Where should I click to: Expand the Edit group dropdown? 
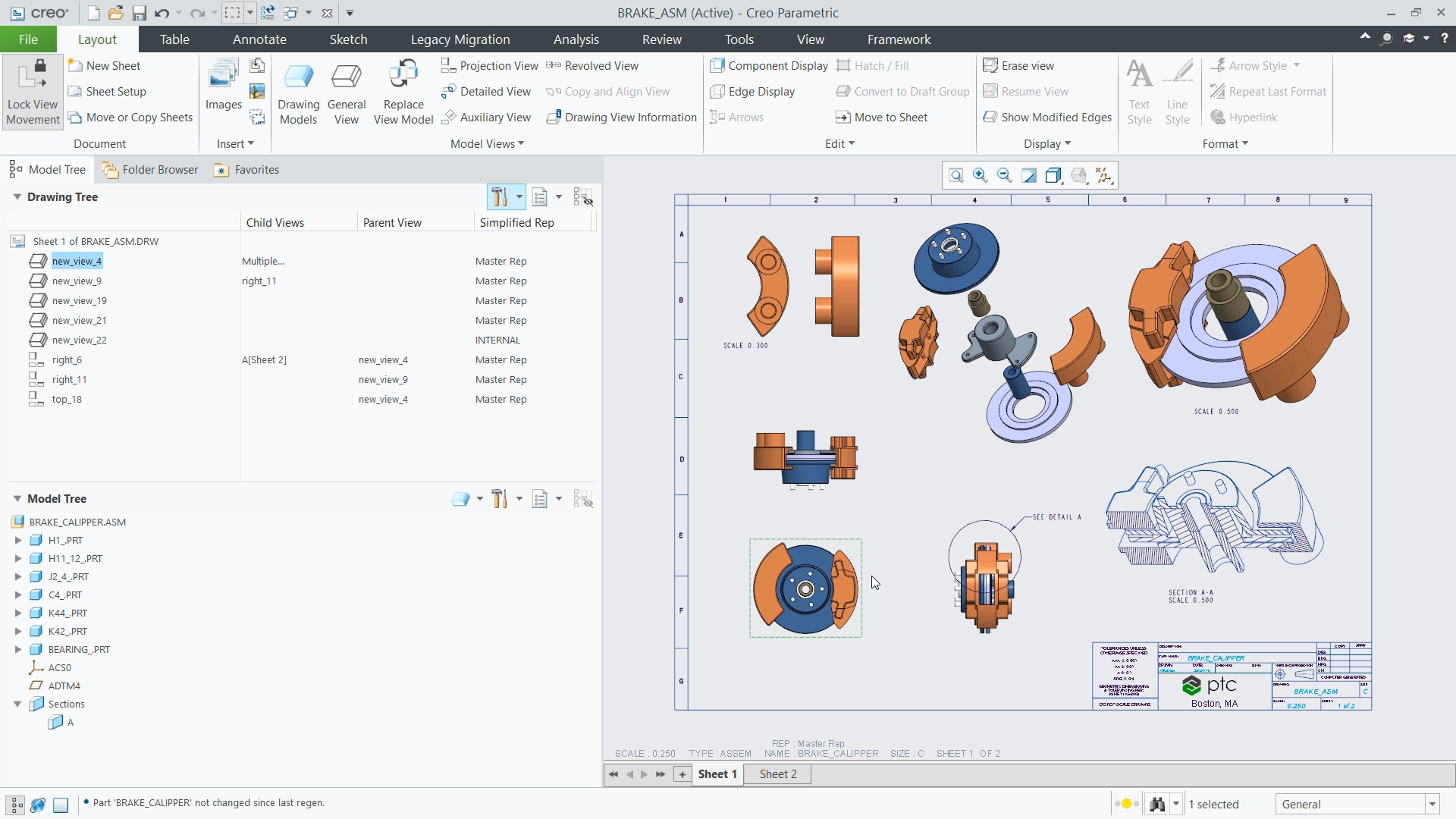click(x=839, y=144)
